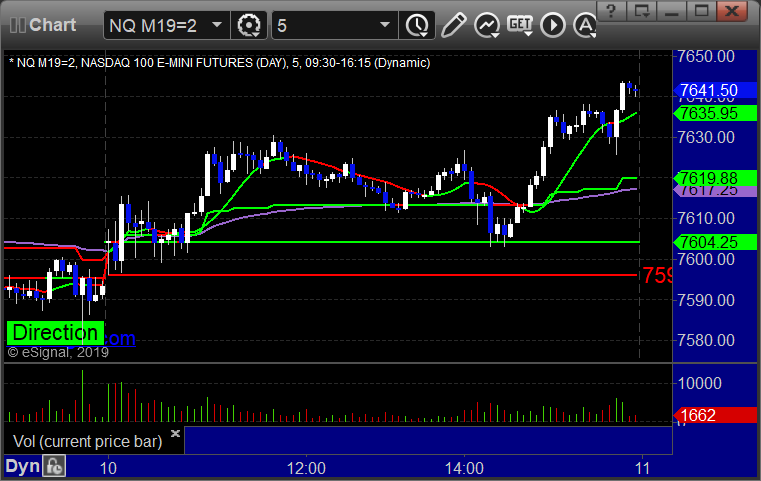Image resolution: width=761 pixels, height=481 pixels.
Task: Click the question mark help icon
Action: 611,11
